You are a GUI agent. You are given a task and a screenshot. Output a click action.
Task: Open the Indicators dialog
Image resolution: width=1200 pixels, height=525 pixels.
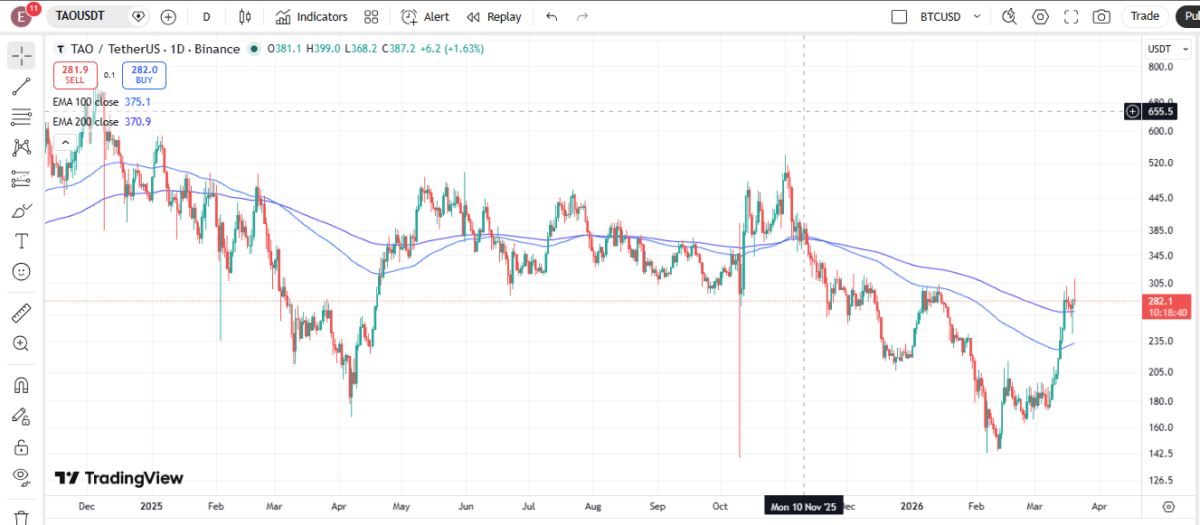[311, 17]
